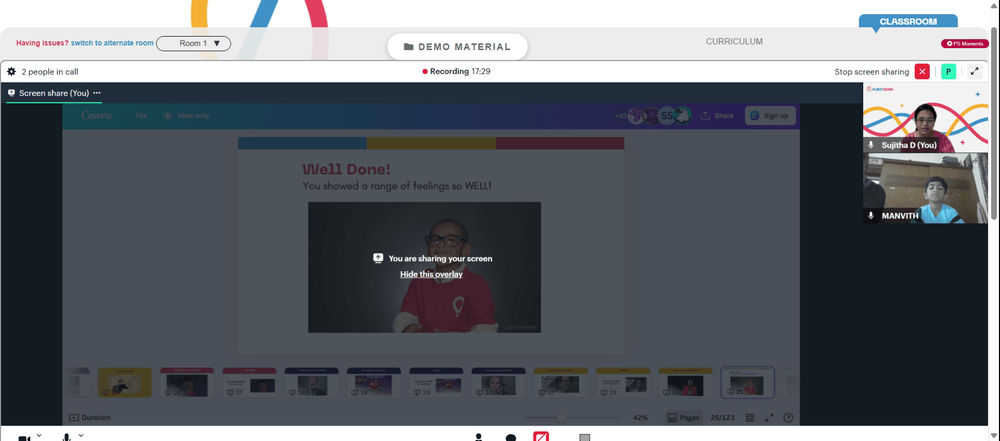Viewport: 1000px width, 441px height.
Task: Select page 22 thumbnail
Action: (561, 382)
